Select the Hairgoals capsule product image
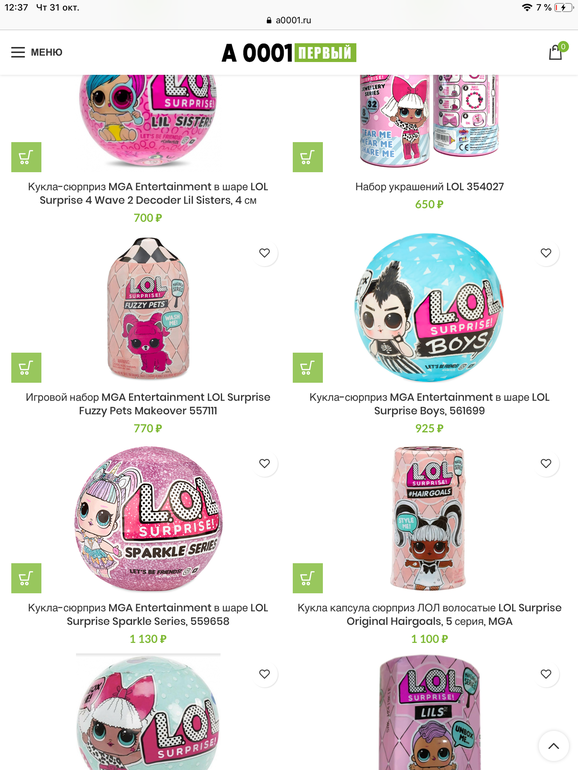The height and width of the screenshot is (770, 578). (x=429, y=518)
